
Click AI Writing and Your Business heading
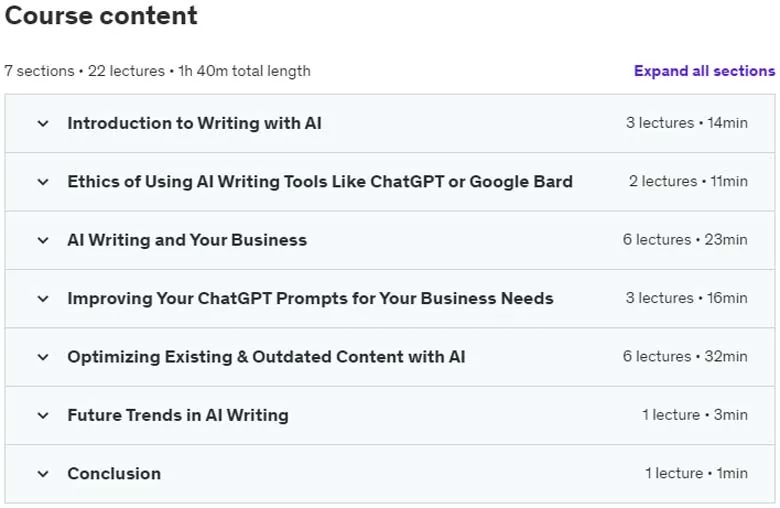(187, 240)
